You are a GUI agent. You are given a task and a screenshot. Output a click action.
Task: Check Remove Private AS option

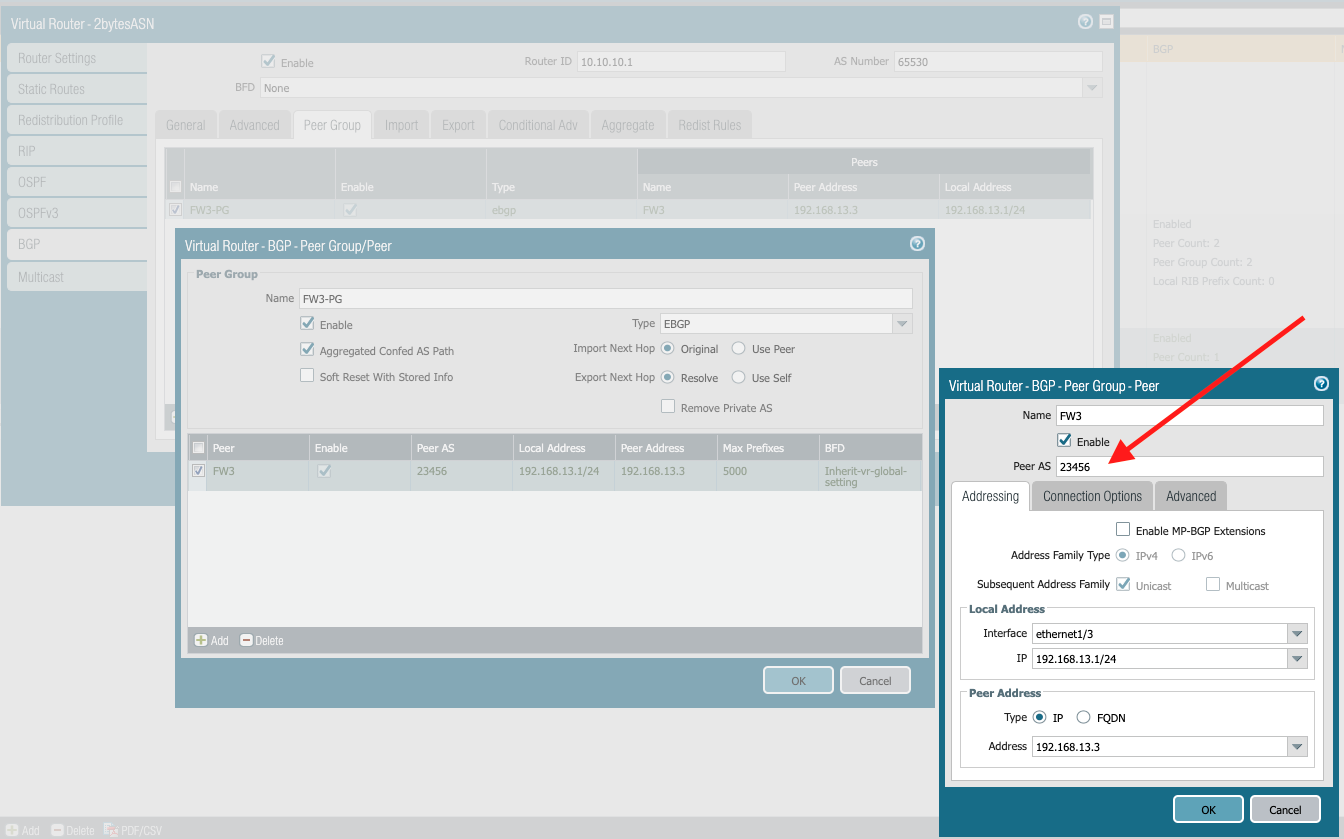[668, 407]
